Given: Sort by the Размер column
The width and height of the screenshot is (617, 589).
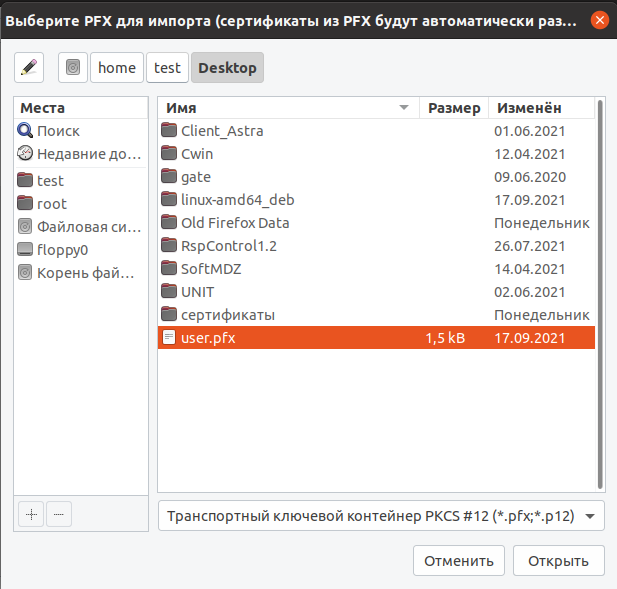Looking at the screenshot, I should click(x=454, y=108).
